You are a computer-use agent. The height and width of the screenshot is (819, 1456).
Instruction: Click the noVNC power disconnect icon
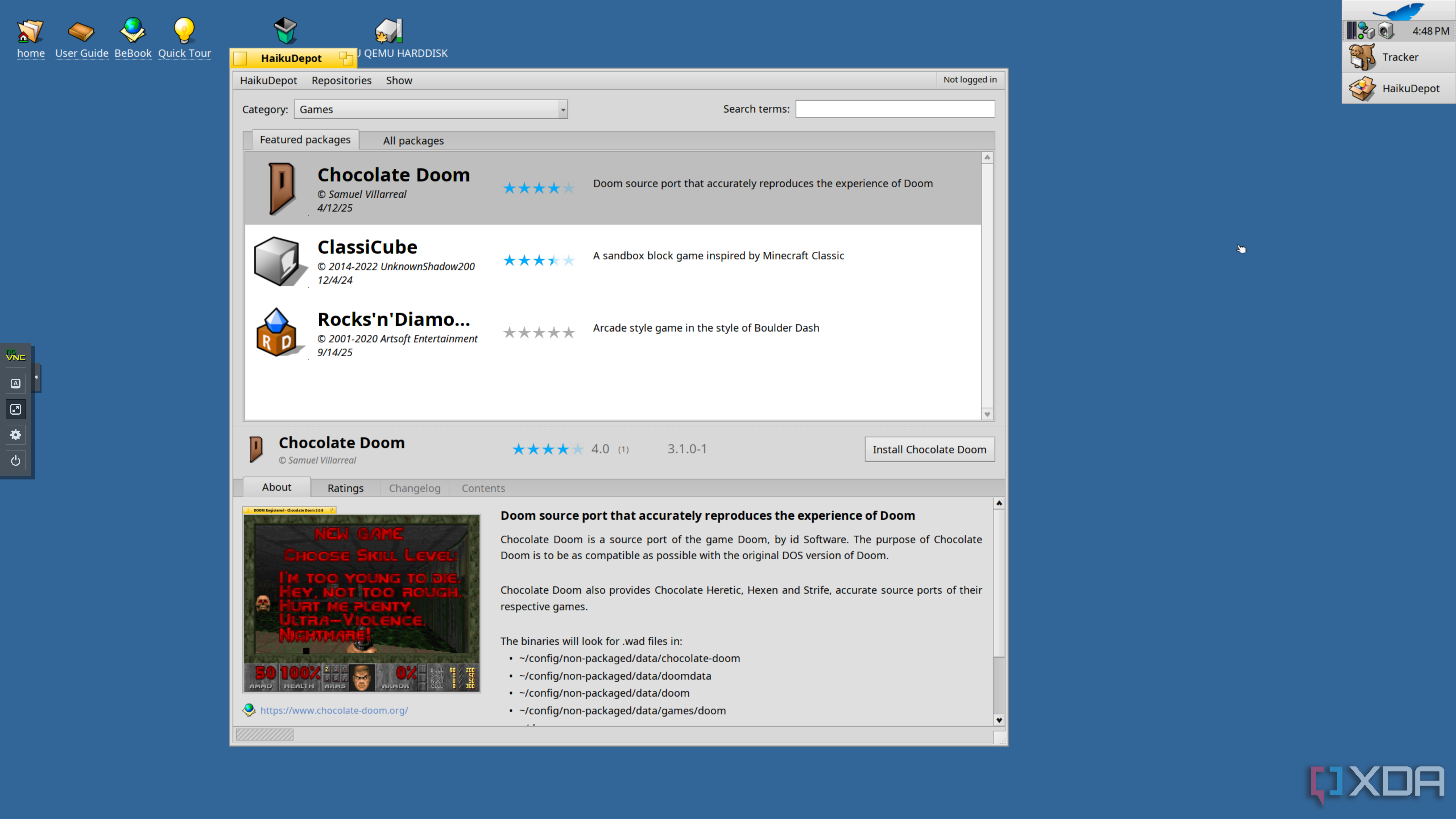click(16, 461)
